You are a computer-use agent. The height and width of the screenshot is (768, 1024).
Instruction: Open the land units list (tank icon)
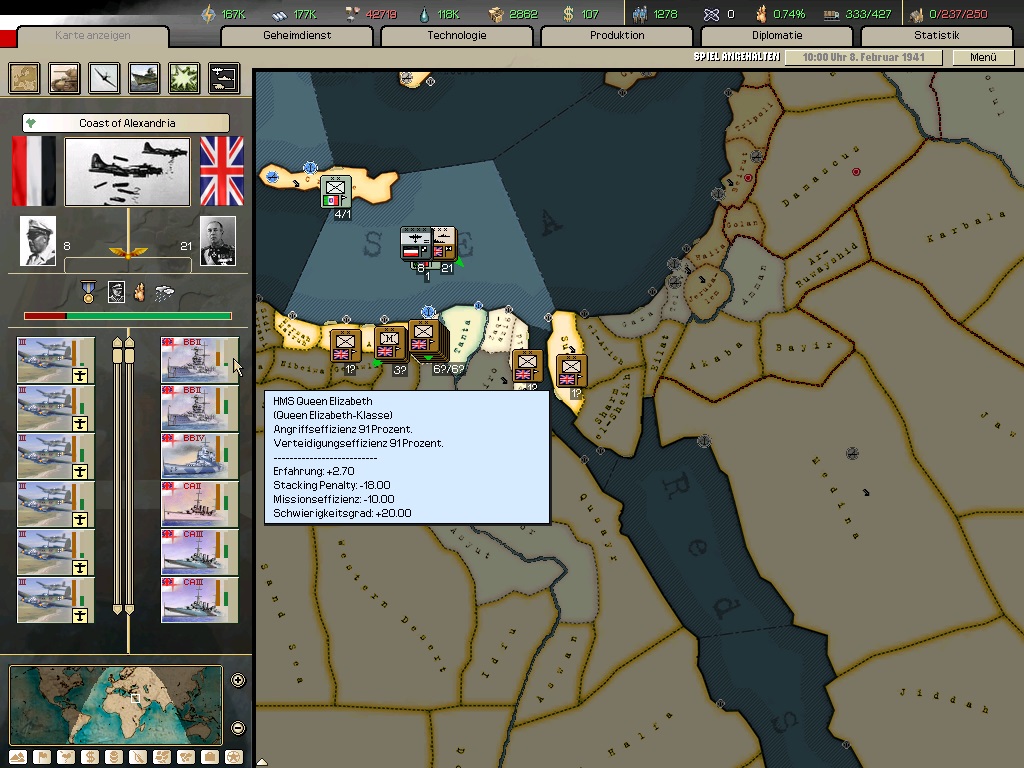[x=65, y=78]
